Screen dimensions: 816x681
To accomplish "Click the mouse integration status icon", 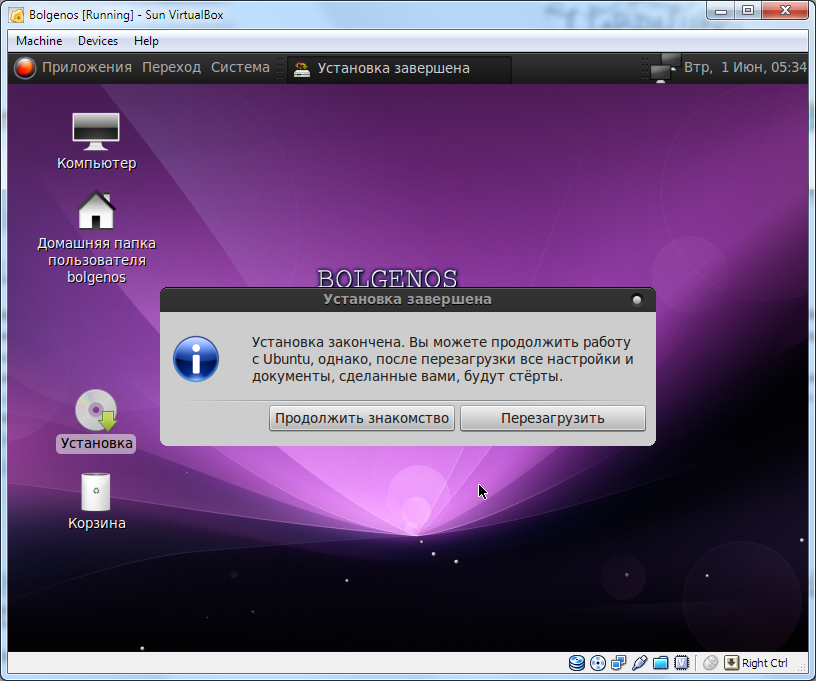I will pyautogui.click(x=710, y=663).
